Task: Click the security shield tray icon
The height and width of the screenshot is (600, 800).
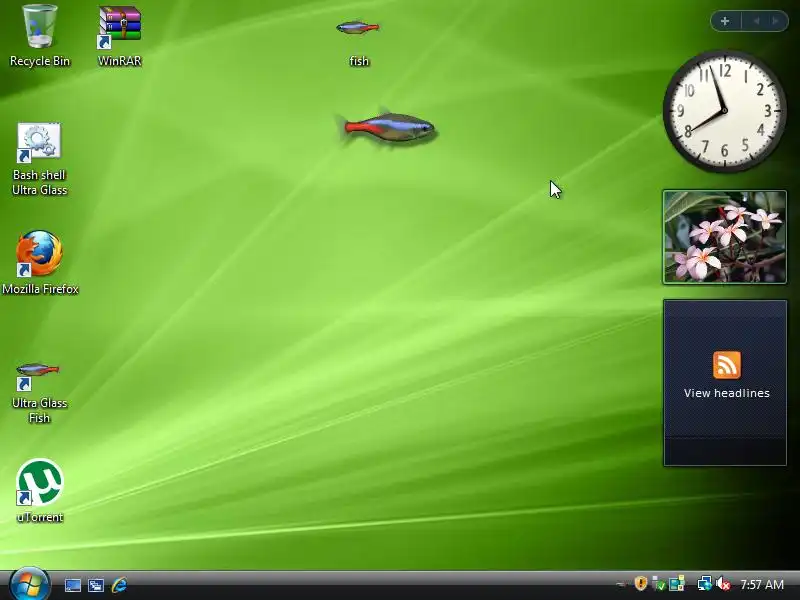Action: 641,583
